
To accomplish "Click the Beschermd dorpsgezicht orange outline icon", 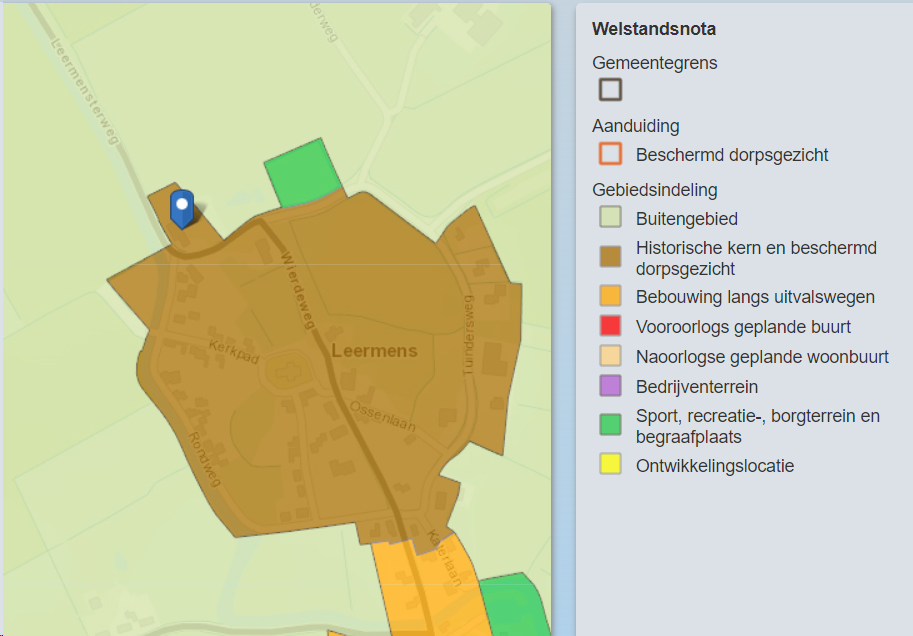I will click(x=610, y=154).
